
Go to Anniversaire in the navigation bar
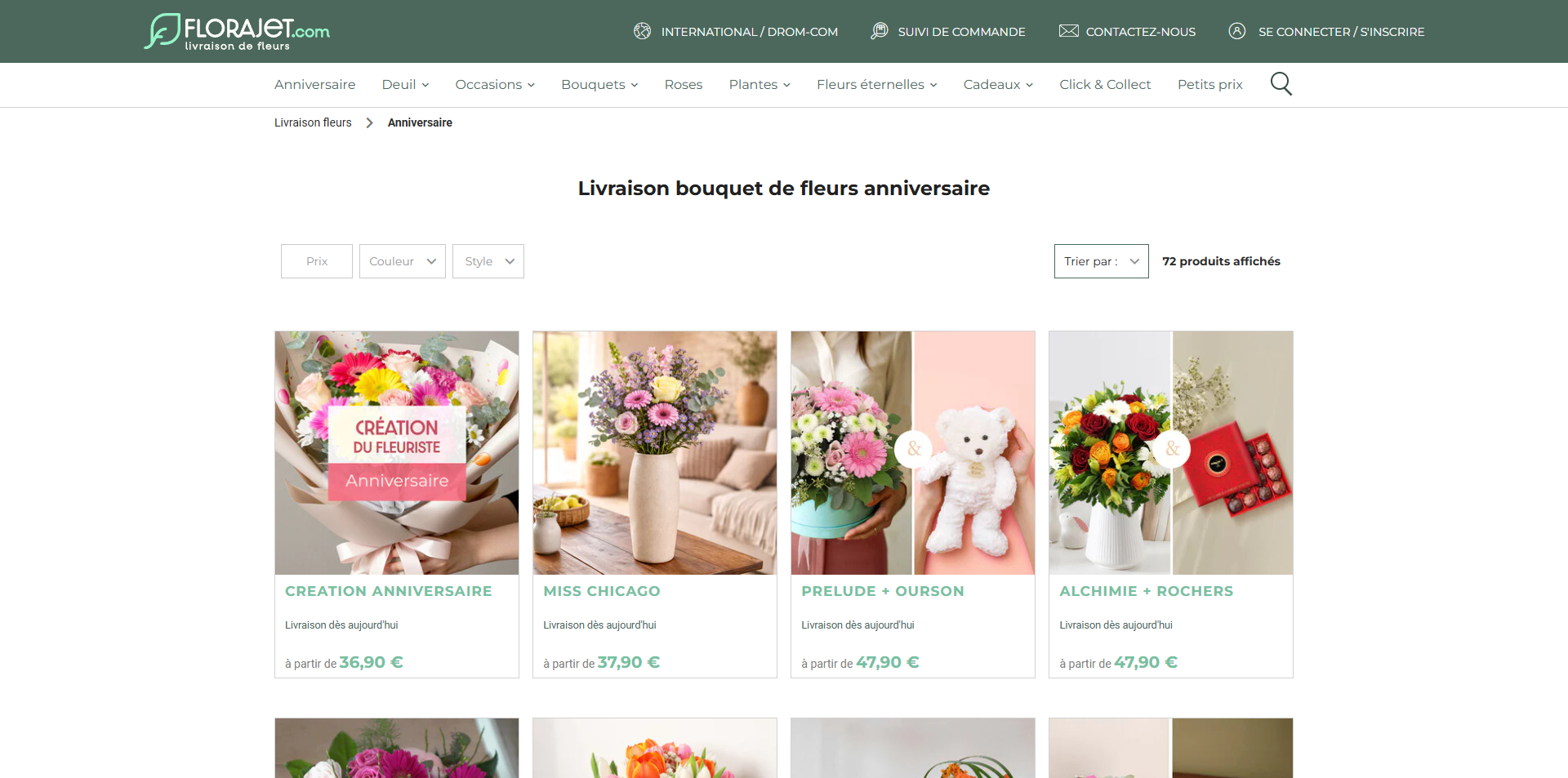coord(315,84)
